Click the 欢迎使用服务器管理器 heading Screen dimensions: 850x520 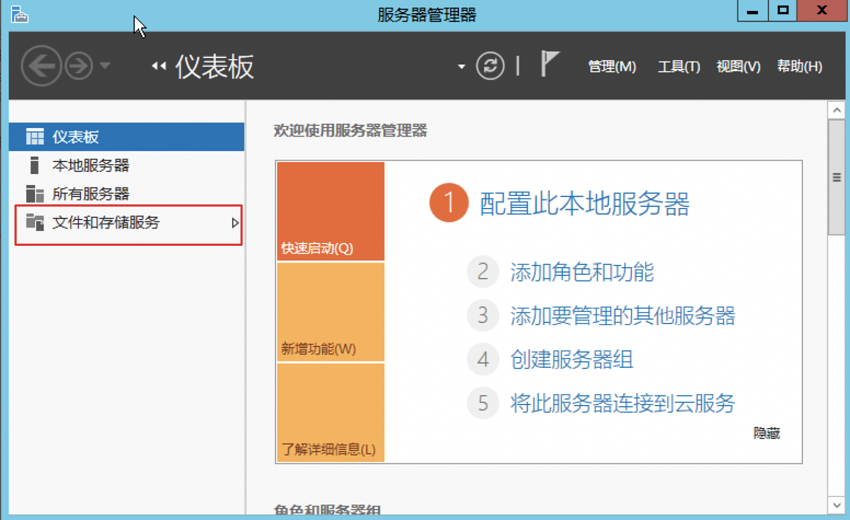(x=350, y=131)
